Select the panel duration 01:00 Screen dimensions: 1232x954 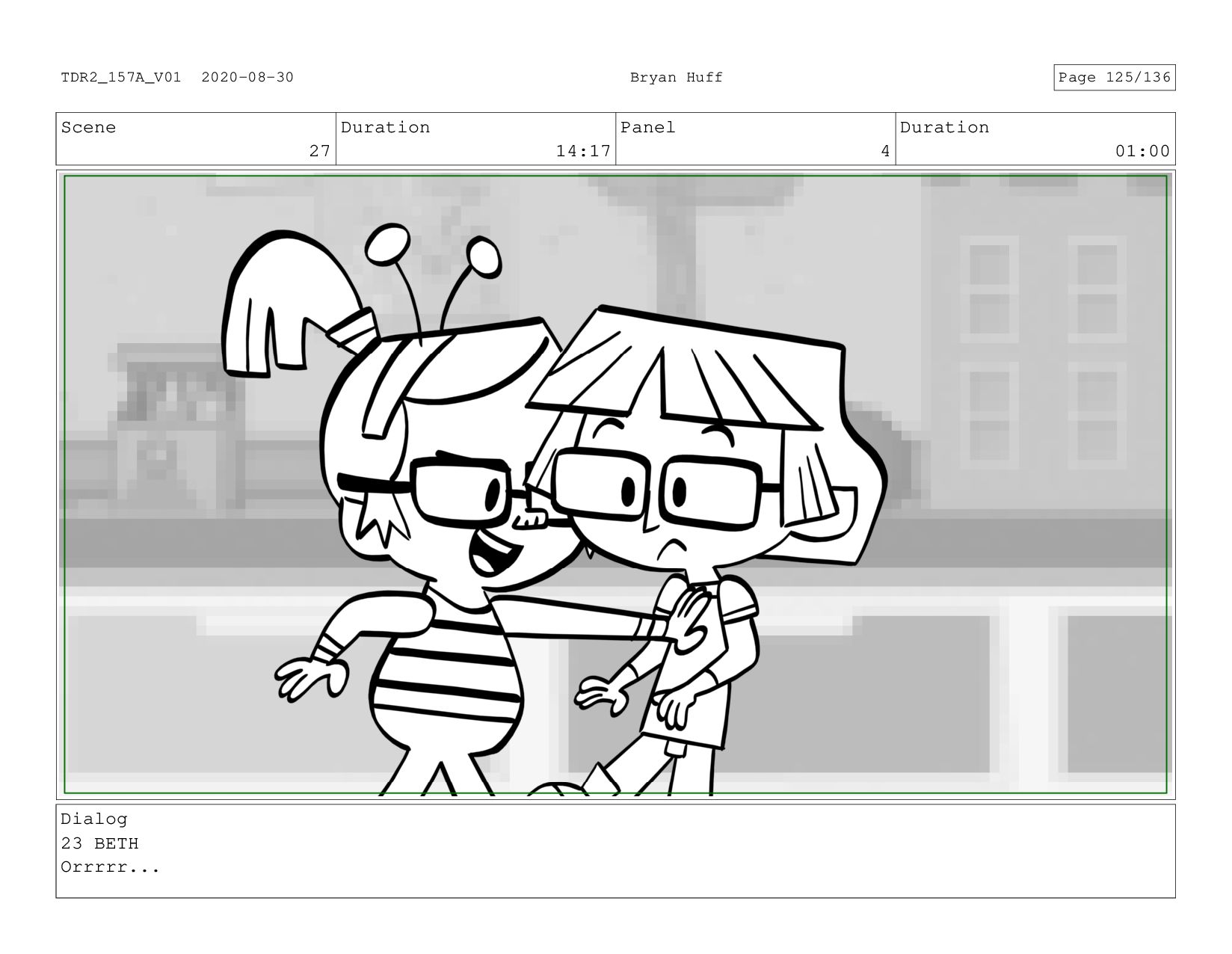coord(1142,151)
